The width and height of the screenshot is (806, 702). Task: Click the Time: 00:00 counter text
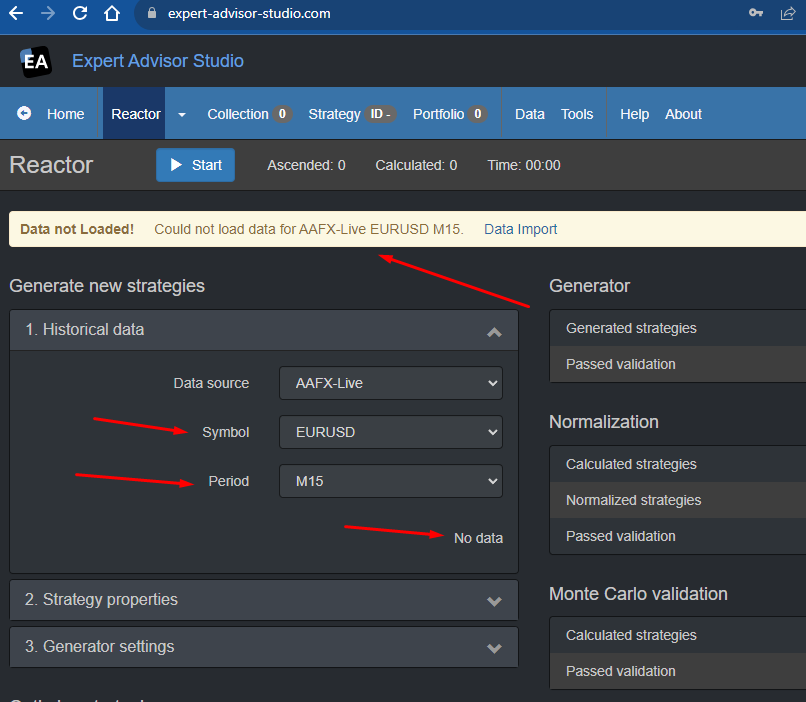point(524,165)
